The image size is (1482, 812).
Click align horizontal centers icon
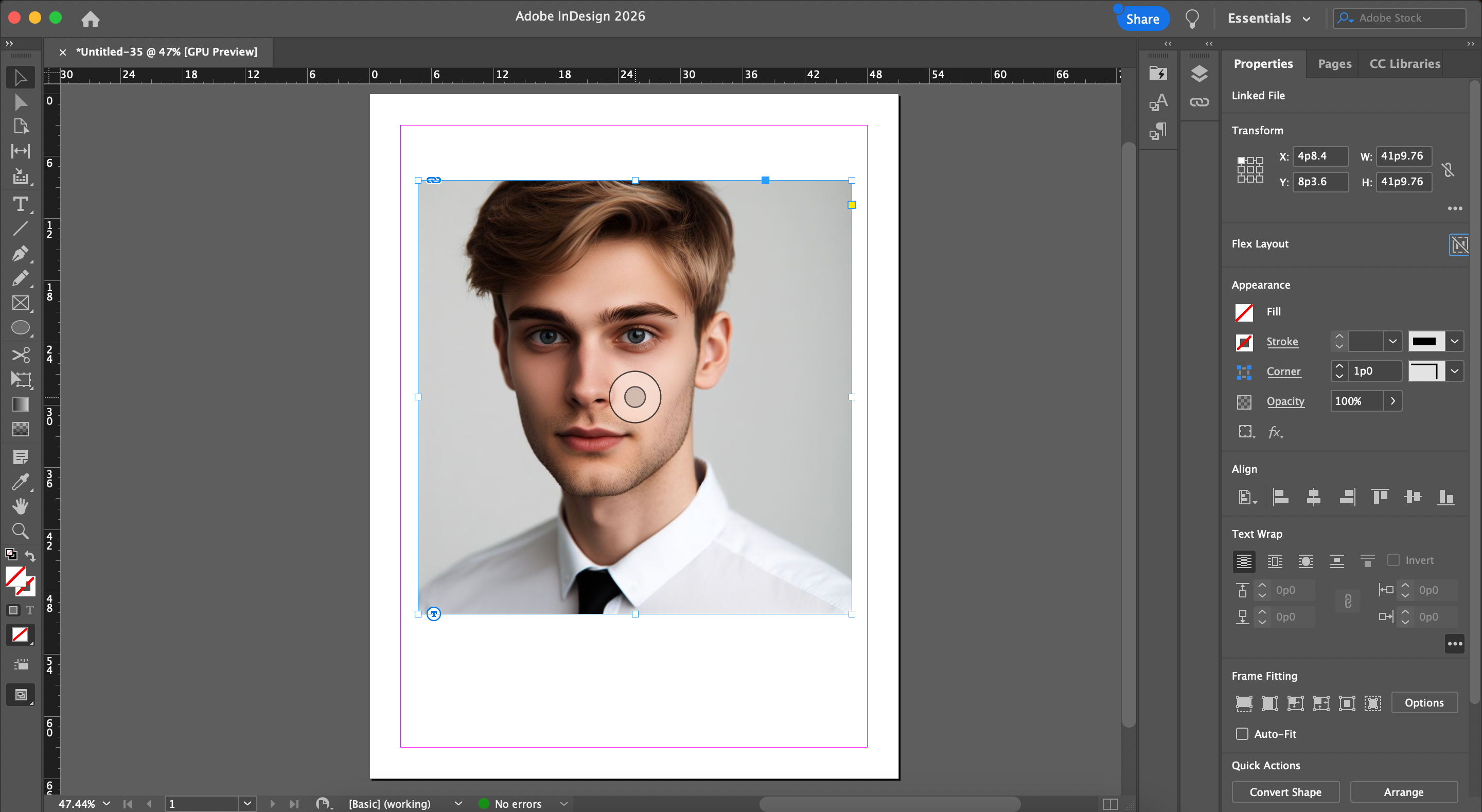tap(1313, 497)
